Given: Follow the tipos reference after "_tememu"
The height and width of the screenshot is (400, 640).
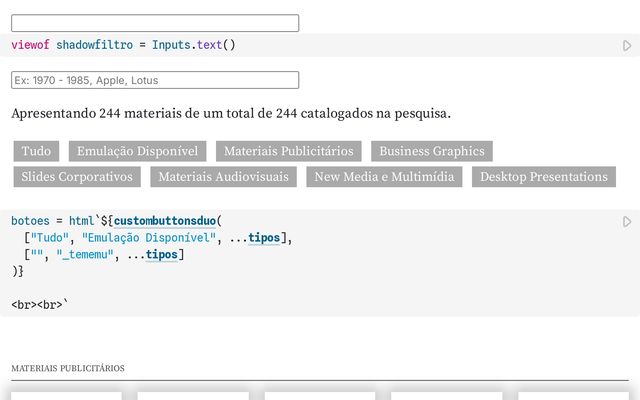Looking at the screenshot, I should 161,255.
